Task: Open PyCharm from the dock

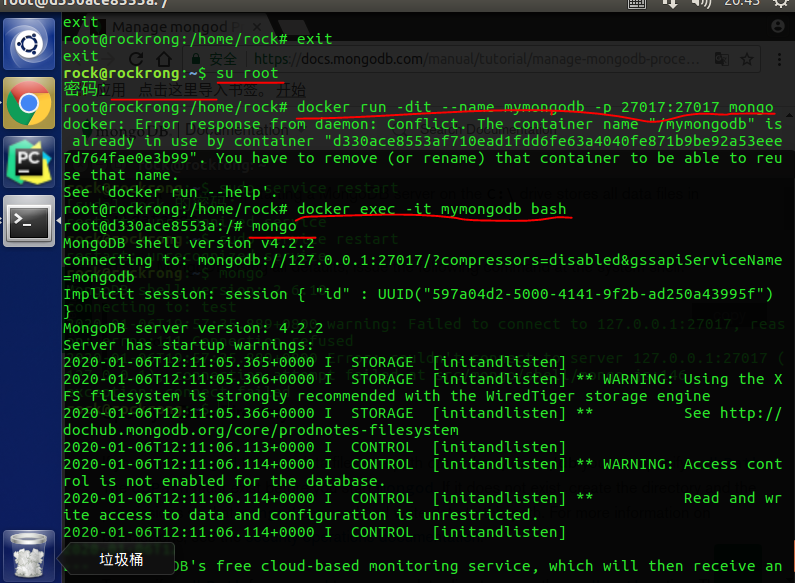Action: (29, 162)
